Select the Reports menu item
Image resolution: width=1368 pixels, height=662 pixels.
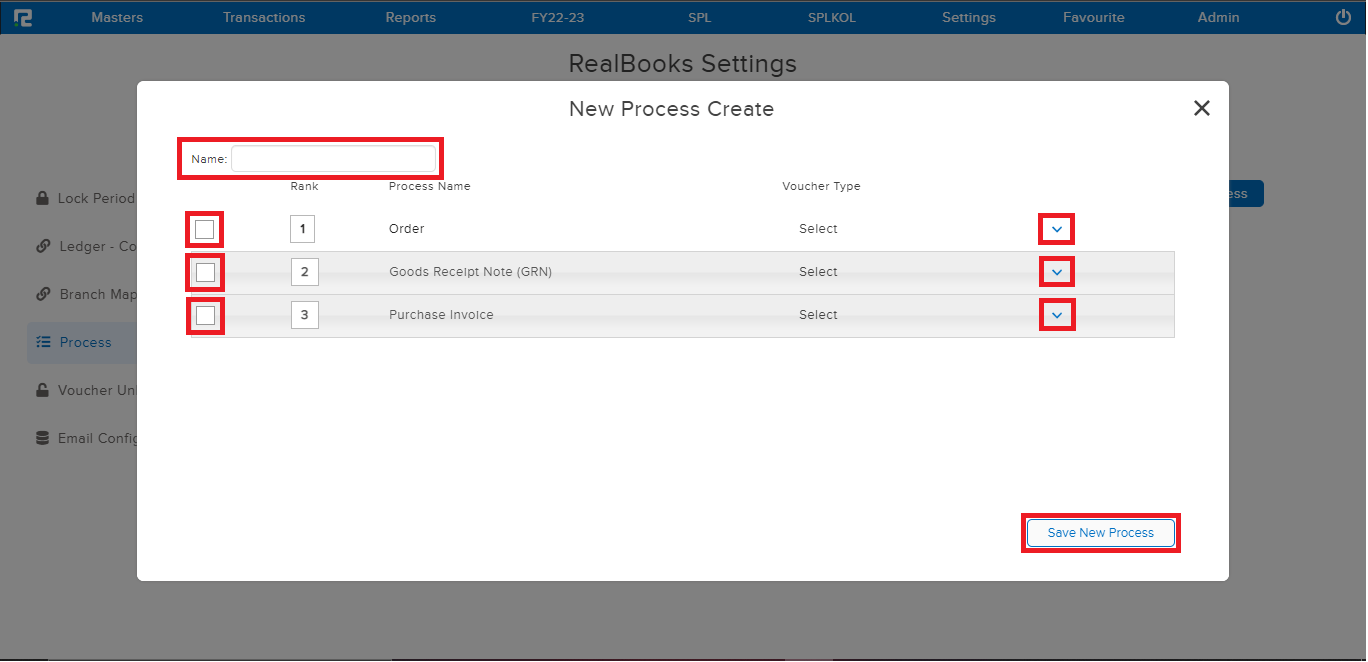(x=410, y=16)
